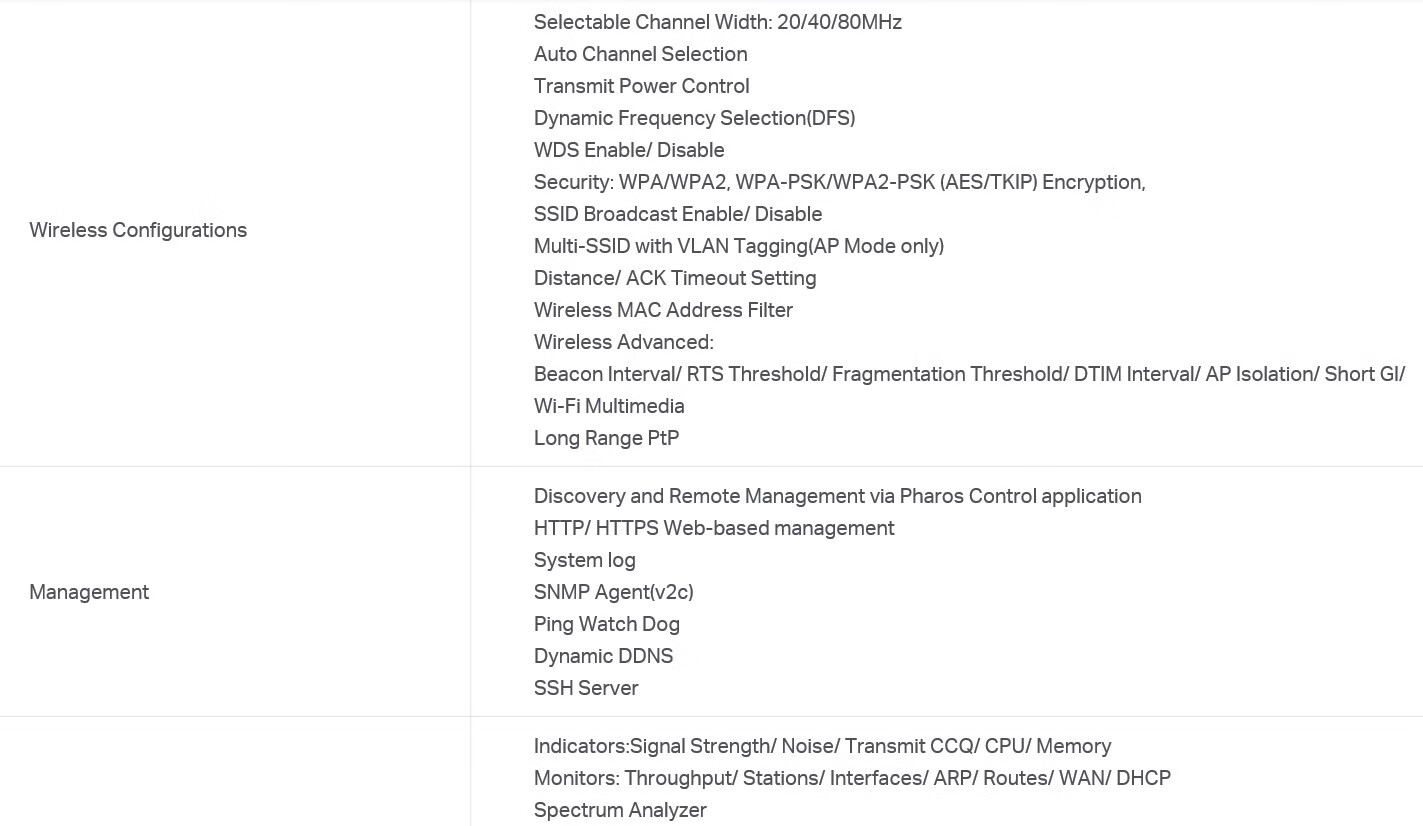1423x826 pixels.
Task: Click WDS Enable/ Disable text
Action: [629, 150]
